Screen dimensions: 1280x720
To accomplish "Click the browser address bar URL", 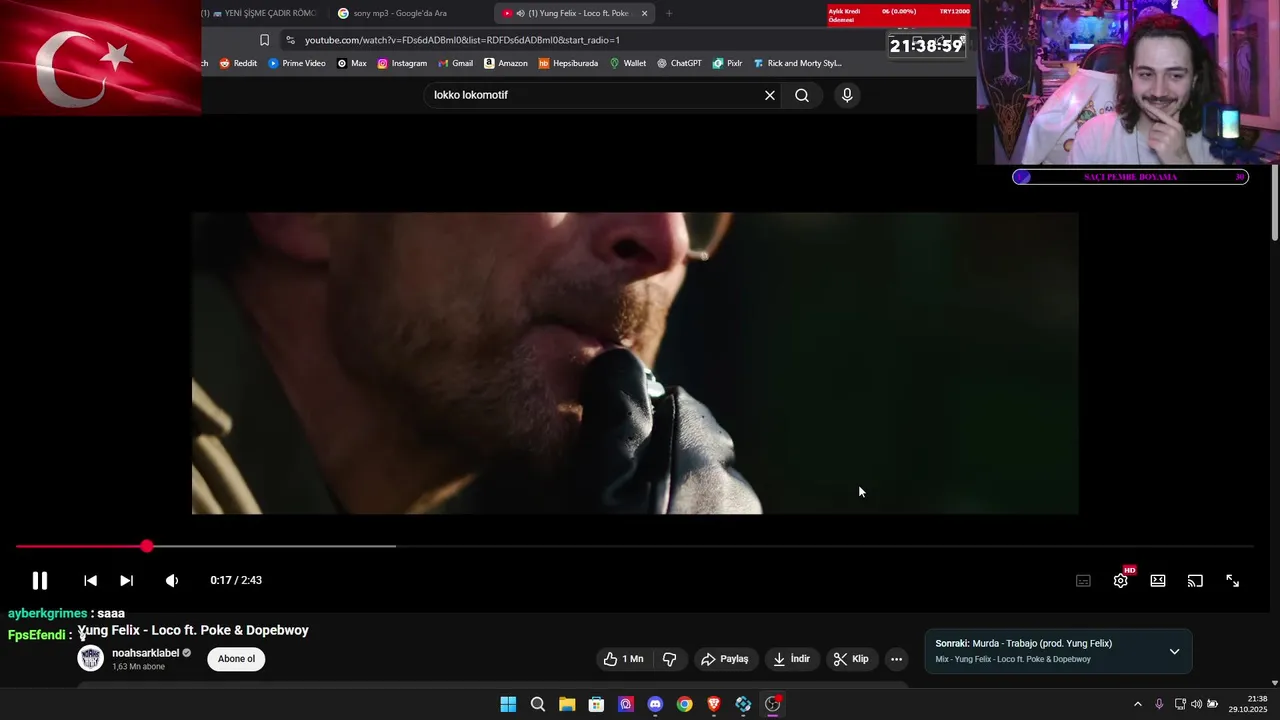I will click(462, 40).
